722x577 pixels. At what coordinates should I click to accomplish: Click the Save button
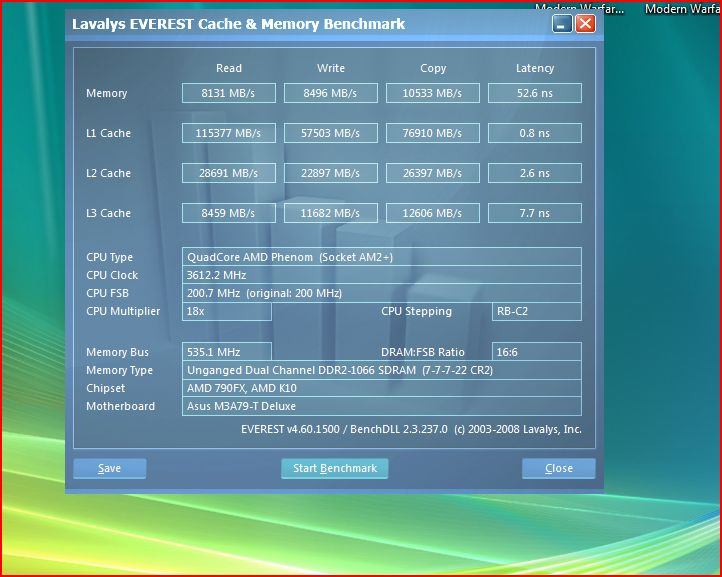110,468
